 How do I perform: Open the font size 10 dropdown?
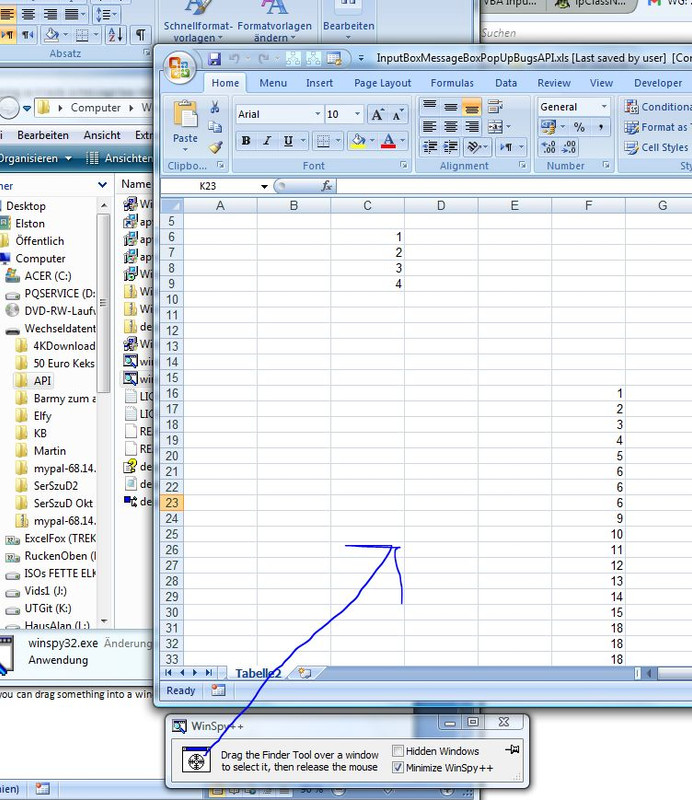(x=357, y=114)
